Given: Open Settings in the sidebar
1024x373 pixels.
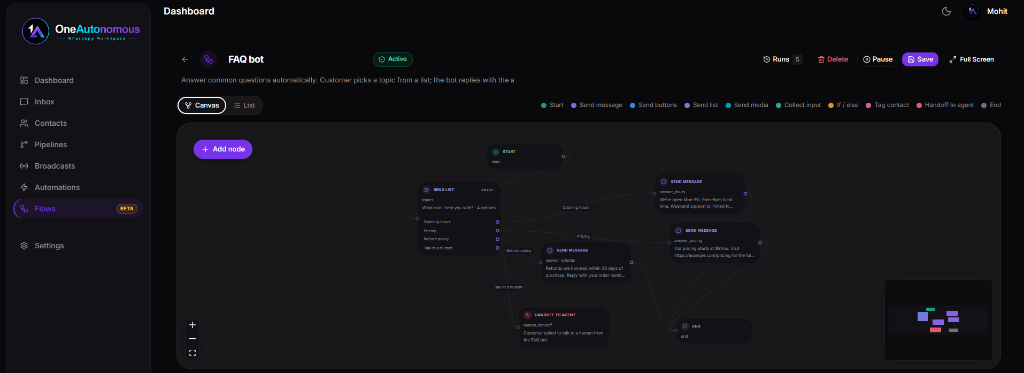Looking at the screenshot, I should click(78, 246).
